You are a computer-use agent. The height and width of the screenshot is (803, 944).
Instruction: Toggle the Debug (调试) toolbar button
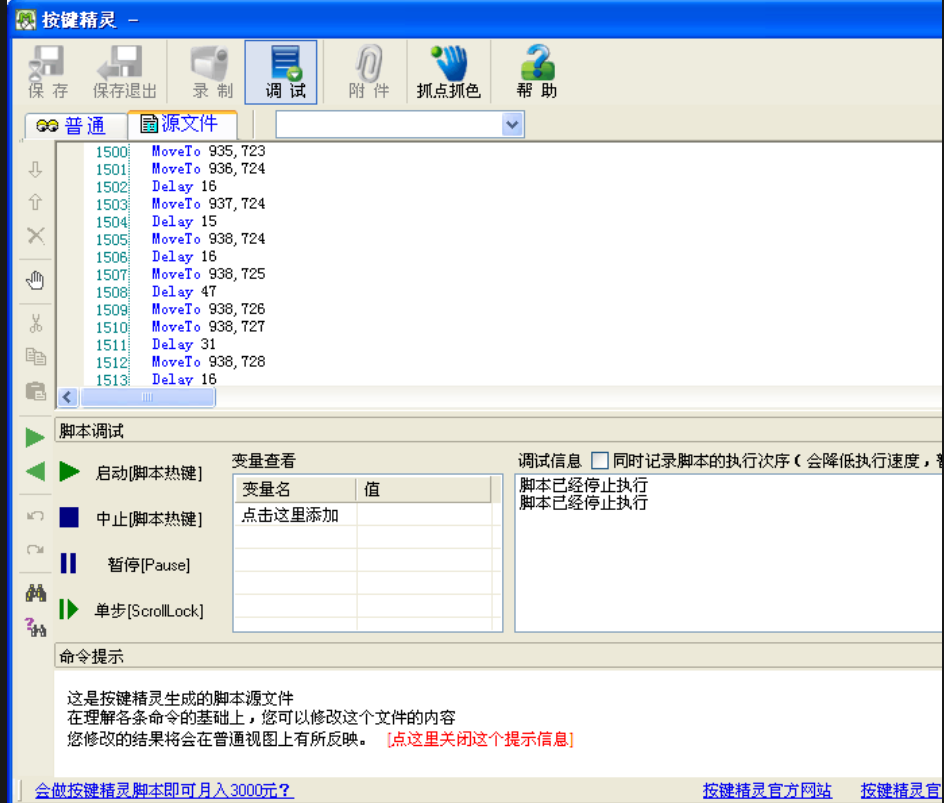(x=281, y=72)
